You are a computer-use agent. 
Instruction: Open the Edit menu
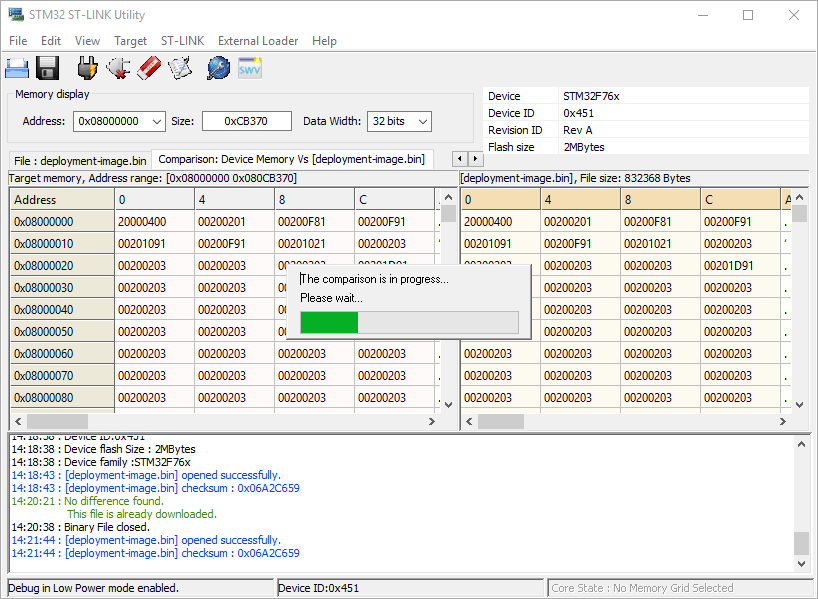pos(51,41)
